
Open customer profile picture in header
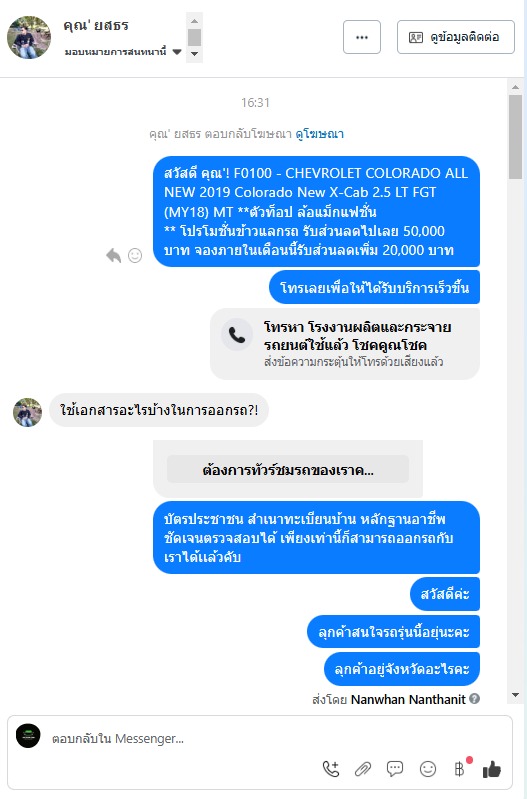coord(29,37)
